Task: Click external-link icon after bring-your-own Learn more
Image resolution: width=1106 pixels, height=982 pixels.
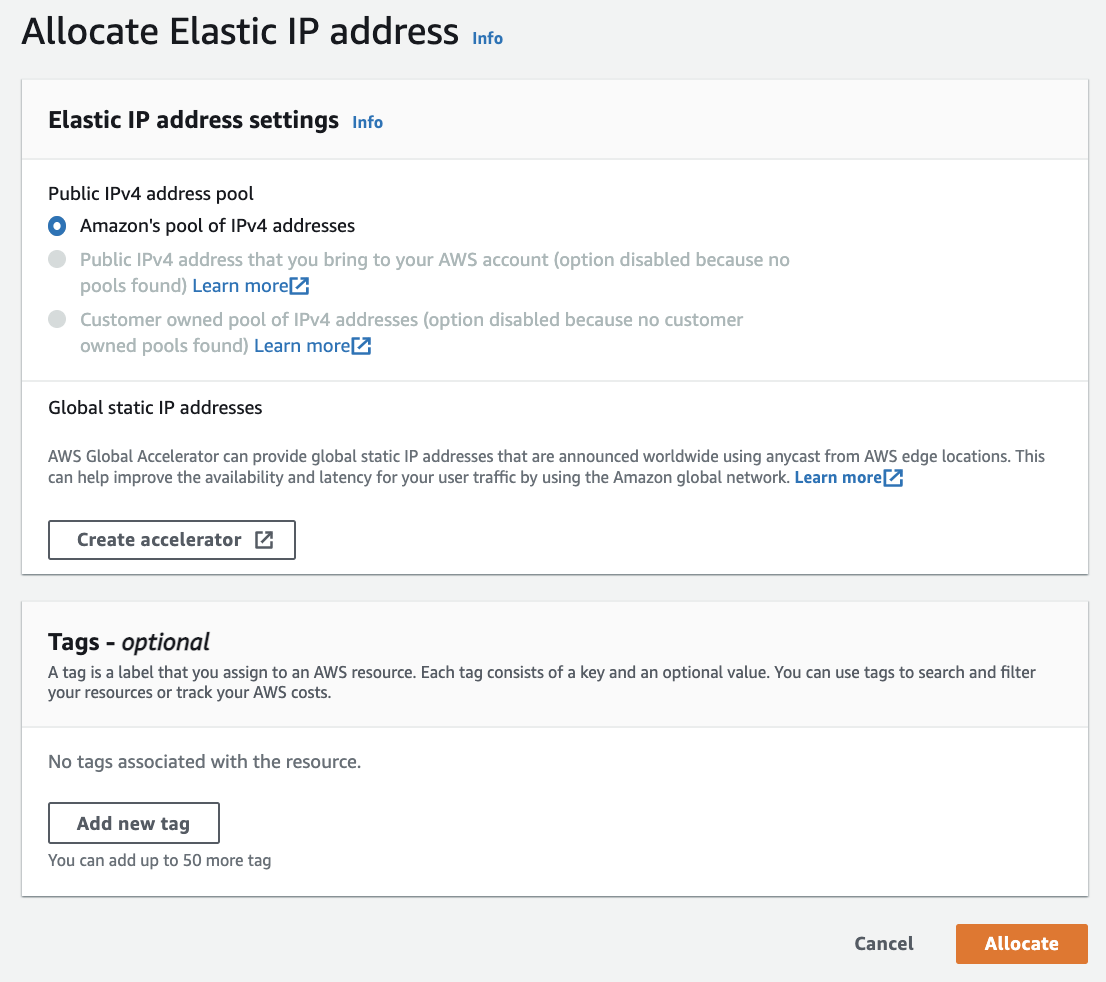Action: (x=300, y=286)
